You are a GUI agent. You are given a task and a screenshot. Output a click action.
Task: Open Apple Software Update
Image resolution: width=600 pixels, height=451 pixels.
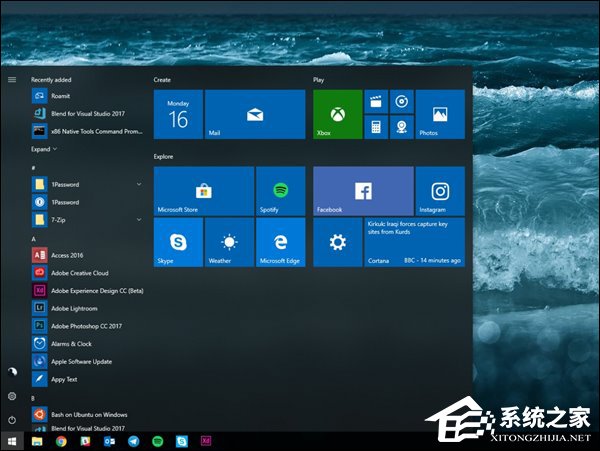pos(87,361)
